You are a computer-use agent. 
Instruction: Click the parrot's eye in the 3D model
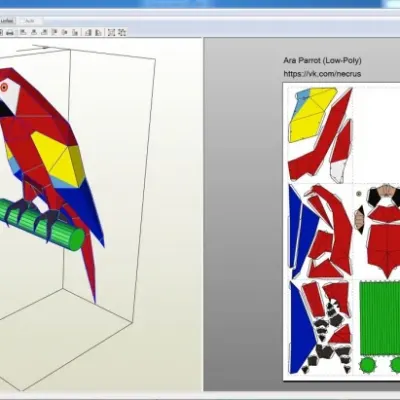[x=4, y=87]
